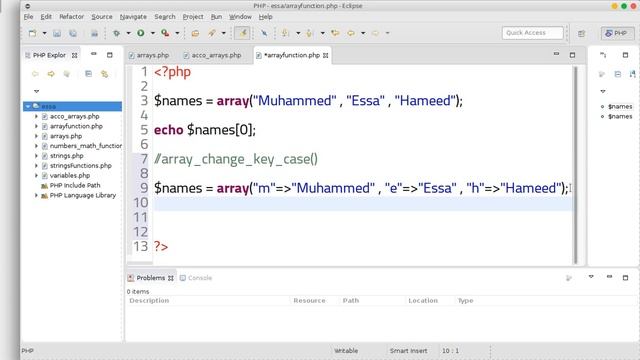This screenshot has height=360, width=640.
Task: Open the Previous Annotation dropdown arrow
Action: pos(322,33)
